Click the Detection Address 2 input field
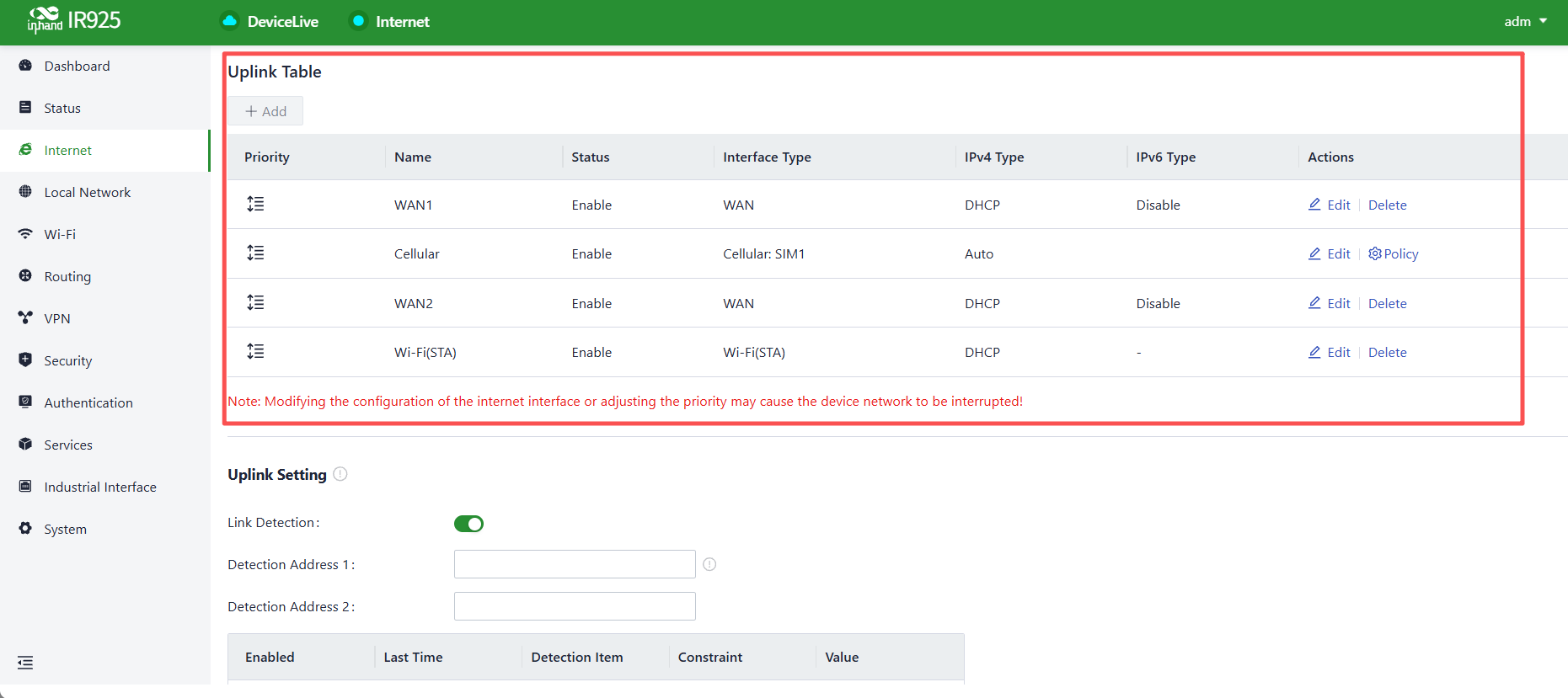The width and height of the screenshot is (1568, 698). [x=575, y=606]
